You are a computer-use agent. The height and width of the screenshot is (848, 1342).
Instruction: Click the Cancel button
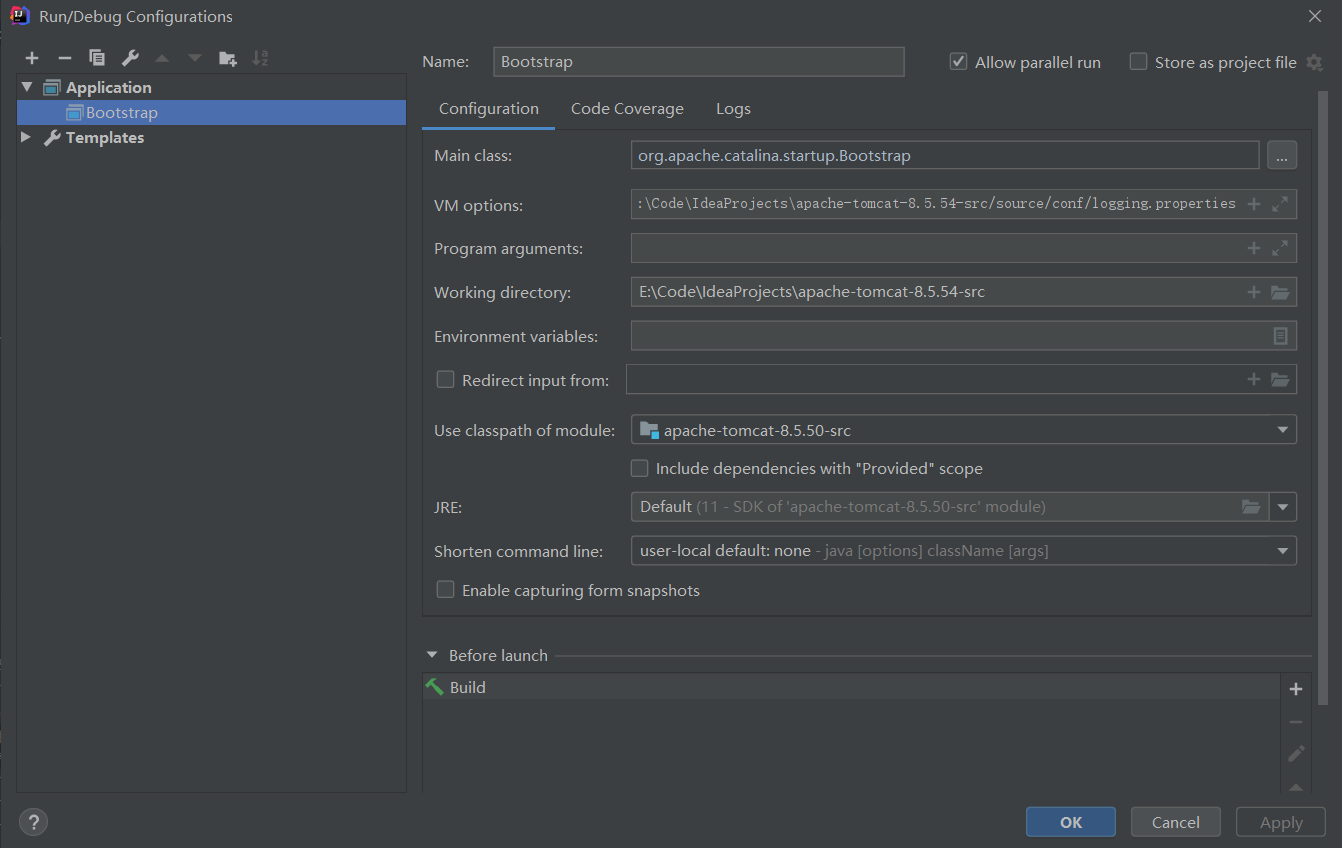[x=1176, y=822]
